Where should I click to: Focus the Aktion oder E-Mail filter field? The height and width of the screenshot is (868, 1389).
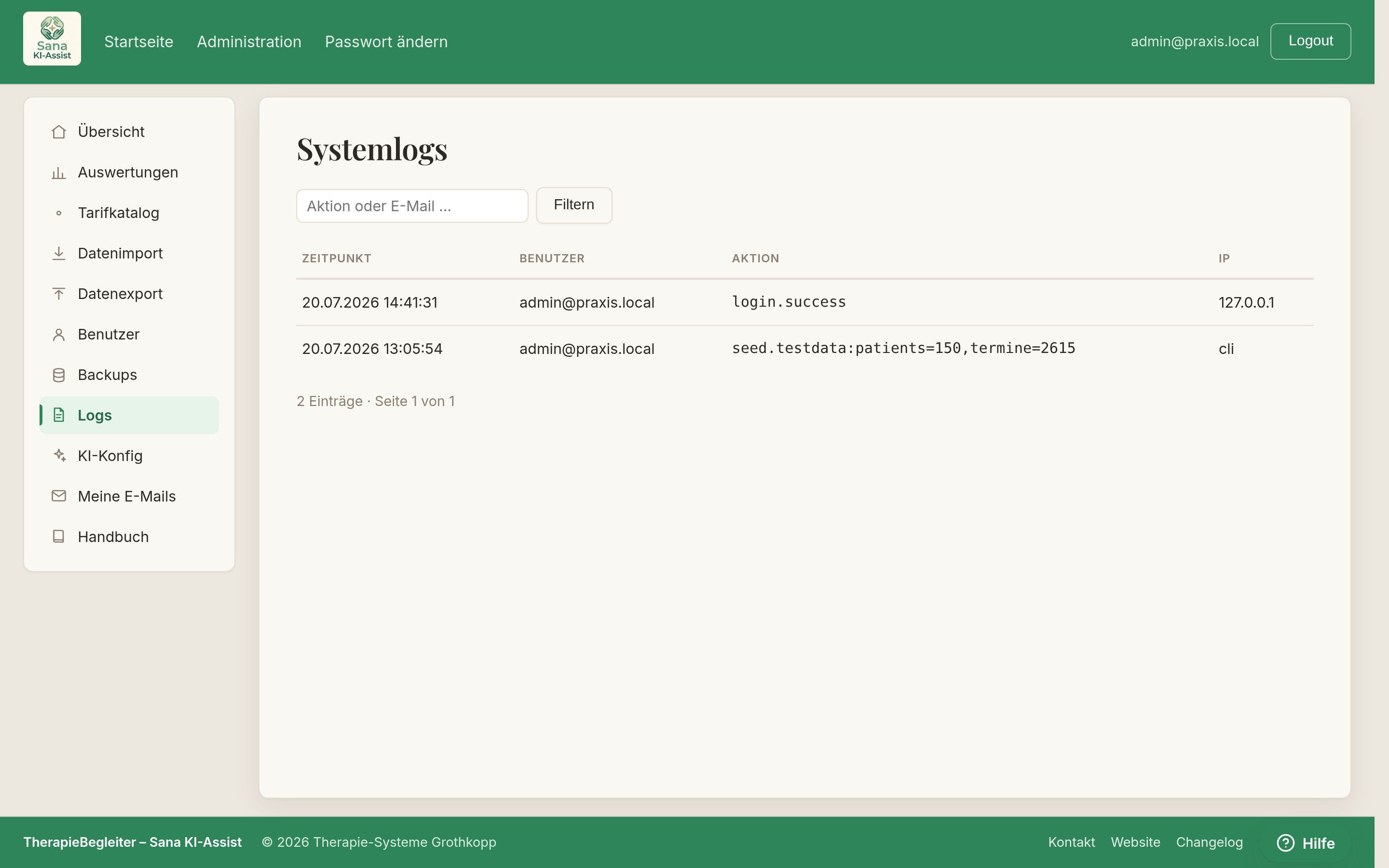412,205
